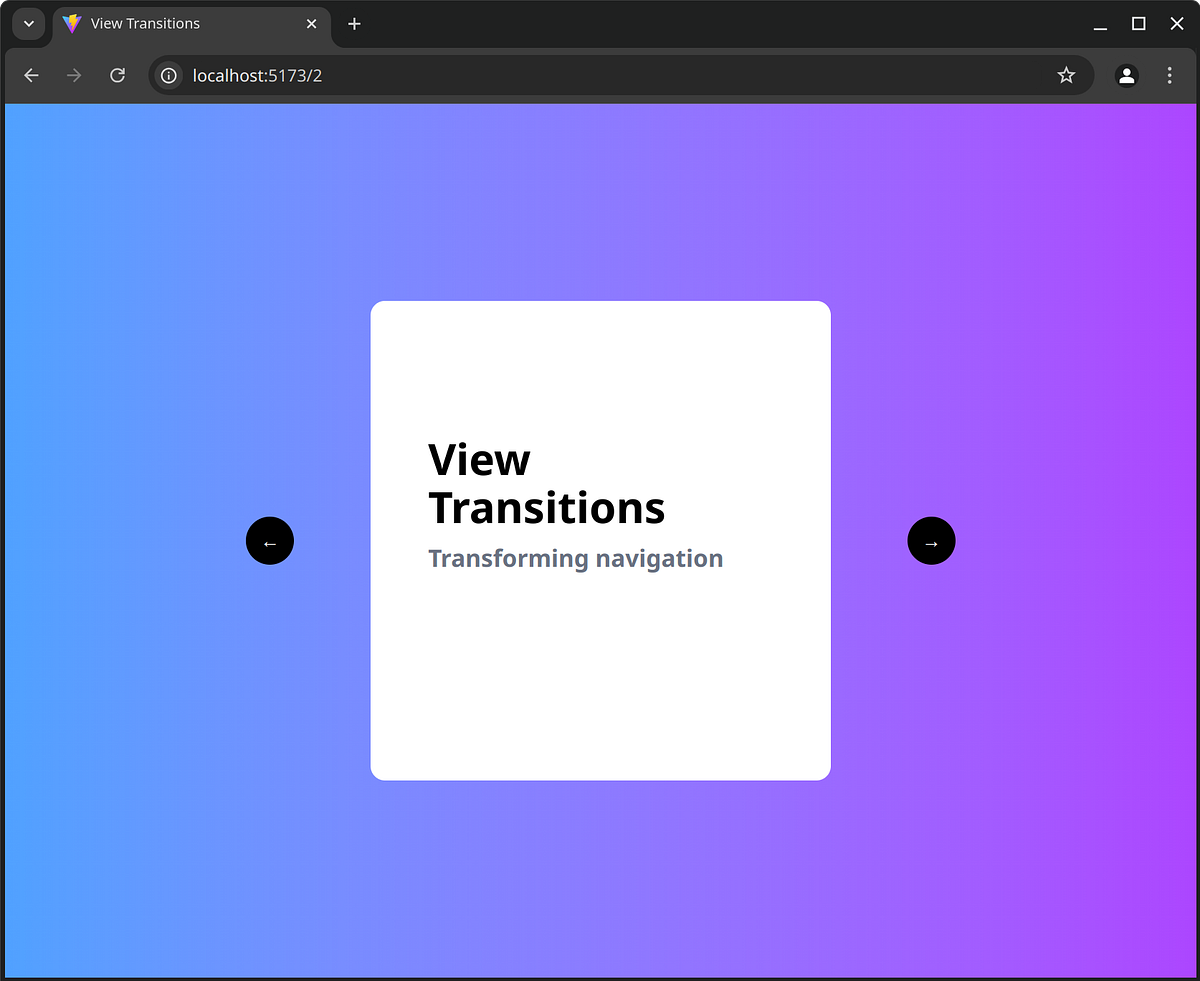
Task: Open site information via the info icon
Action: coord(168,75)
